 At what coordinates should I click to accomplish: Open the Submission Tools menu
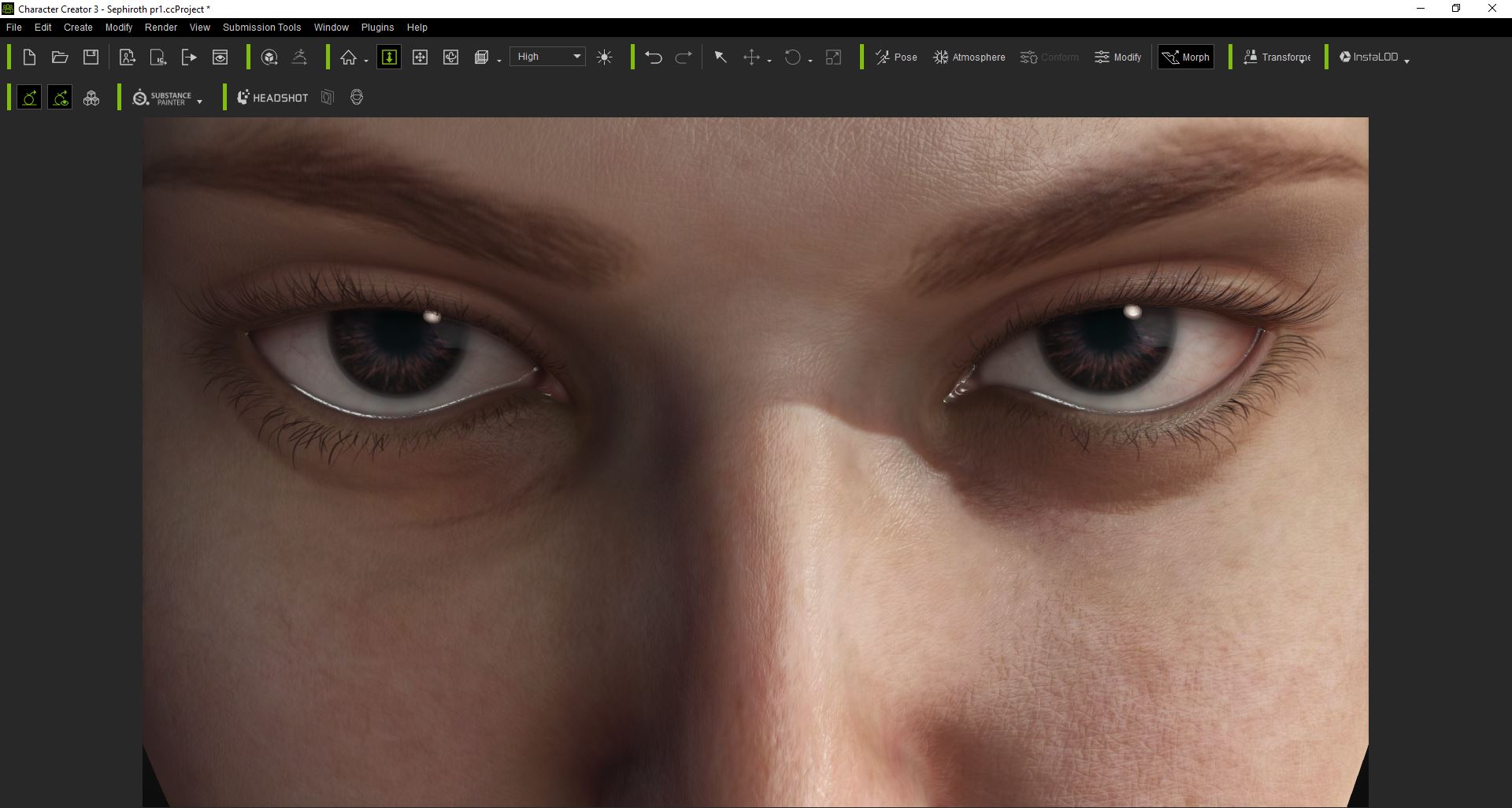pyautogui.click(x=262, y=27)
